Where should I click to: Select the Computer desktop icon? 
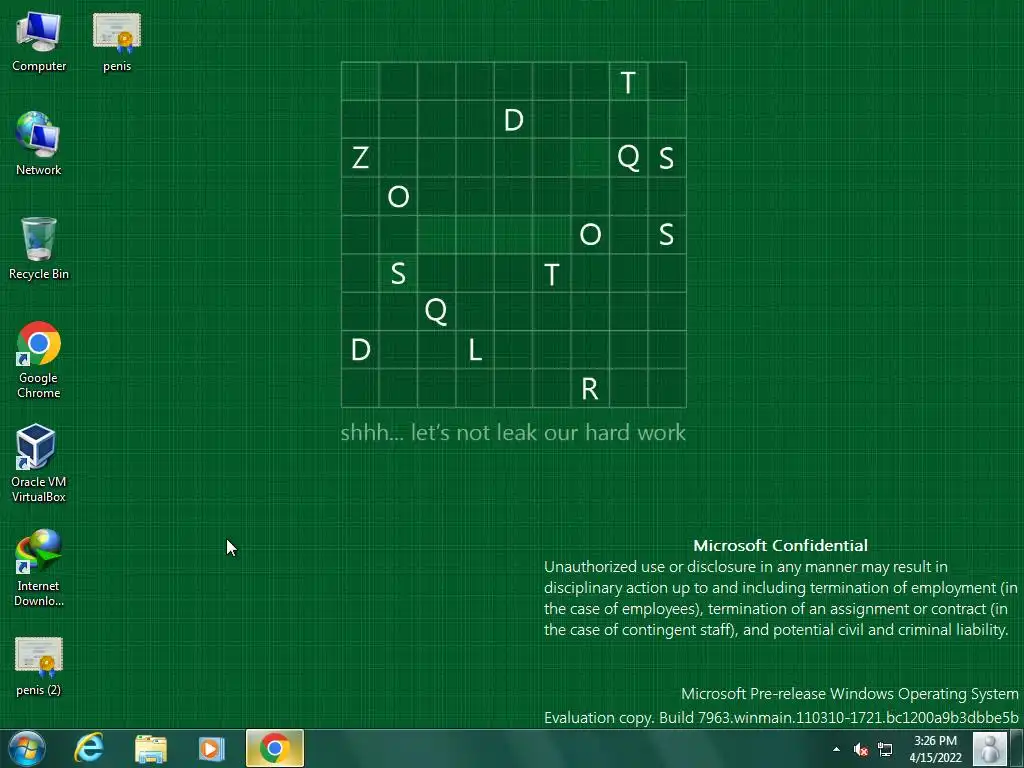pyautogui.click(x=39, y=42)
